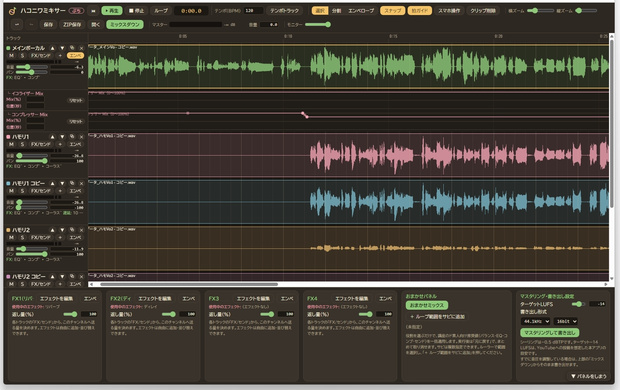This screenshot has width=620, height=390.
Task: Open FX/センド for ハモリ2 コピー
Action: coord(41,284)
